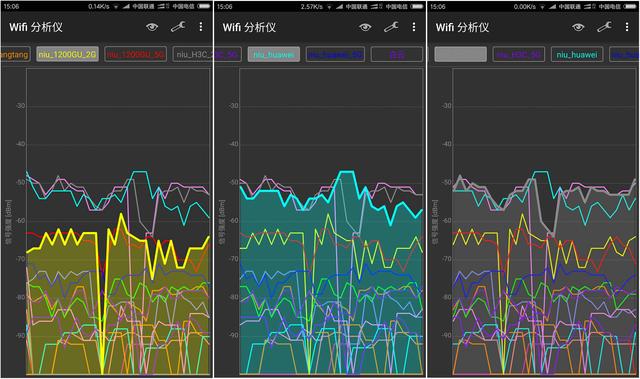Select the orange angtang network chip
This screenshot has height=379, width=640.
pos(15,54)
